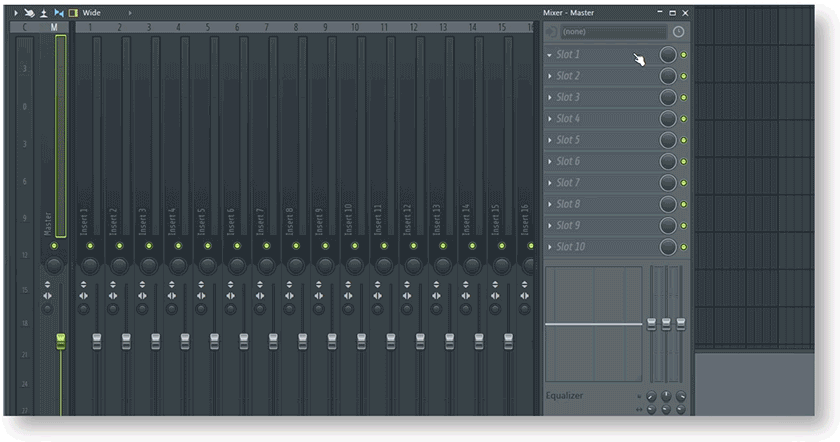Click stereo separation knob on Insert 5
The height and width of the screenshot is (442, 840).
pos(201,309)
